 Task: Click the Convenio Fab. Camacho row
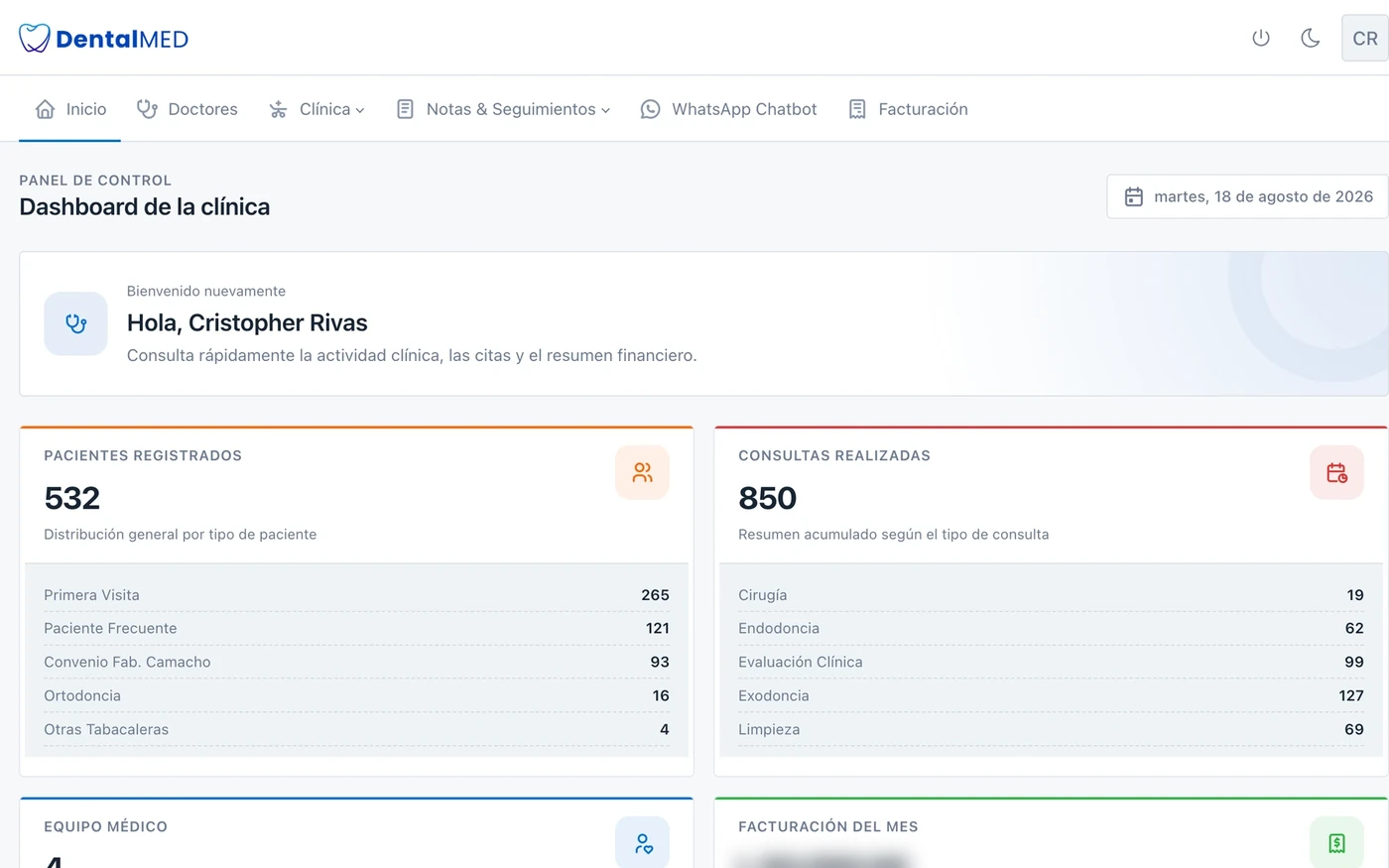tap(356, 662)
